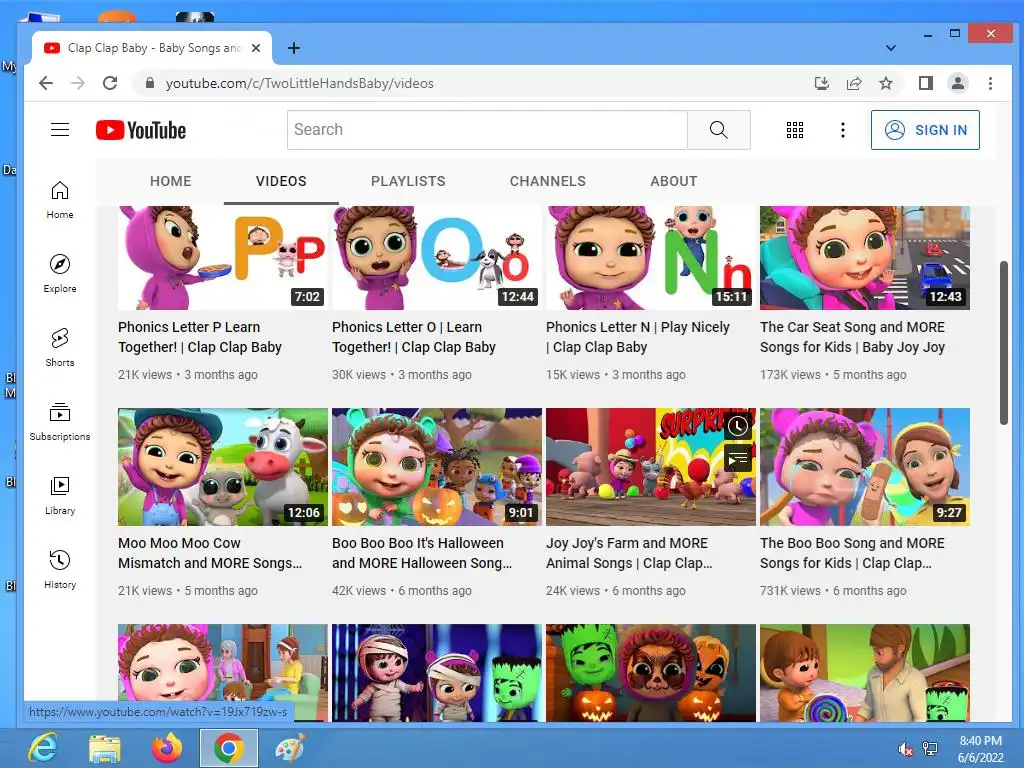Open Phonics Letter P video title
1024x768 pixels.
[200, 337]
